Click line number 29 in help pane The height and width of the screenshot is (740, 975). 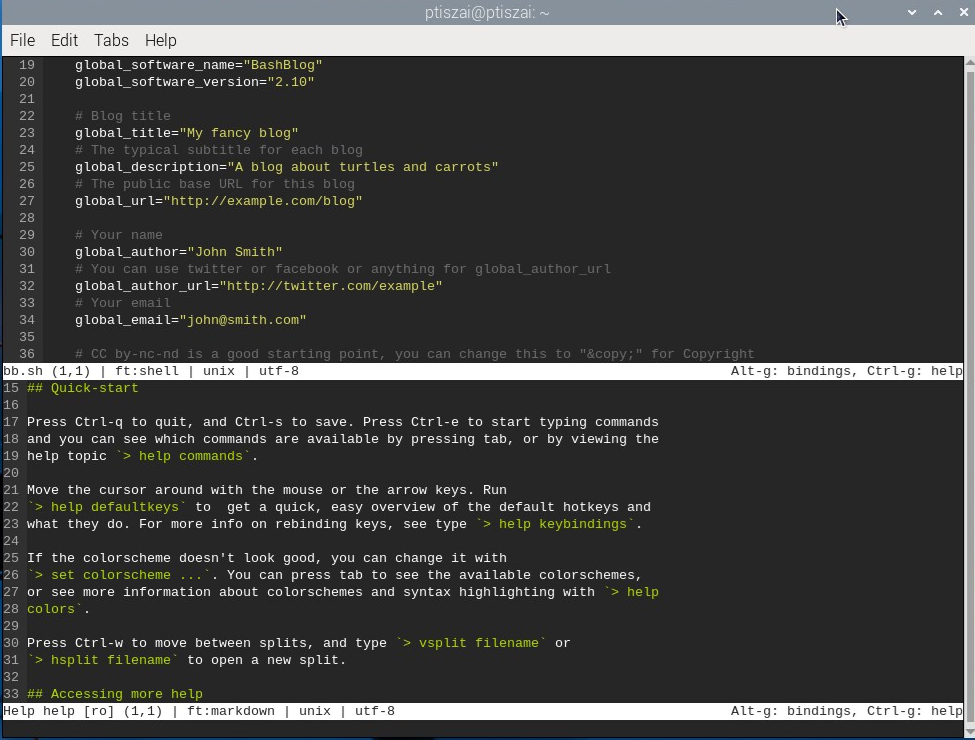11,626
